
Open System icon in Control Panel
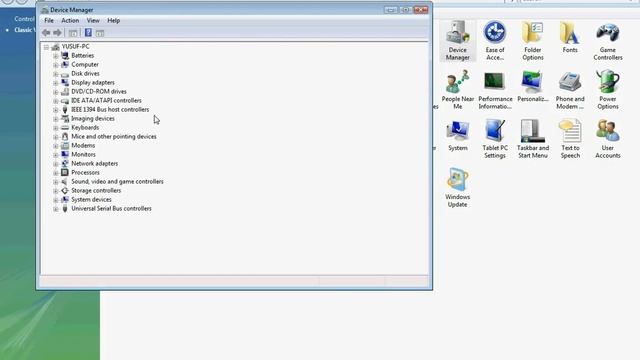coord(458,136)
